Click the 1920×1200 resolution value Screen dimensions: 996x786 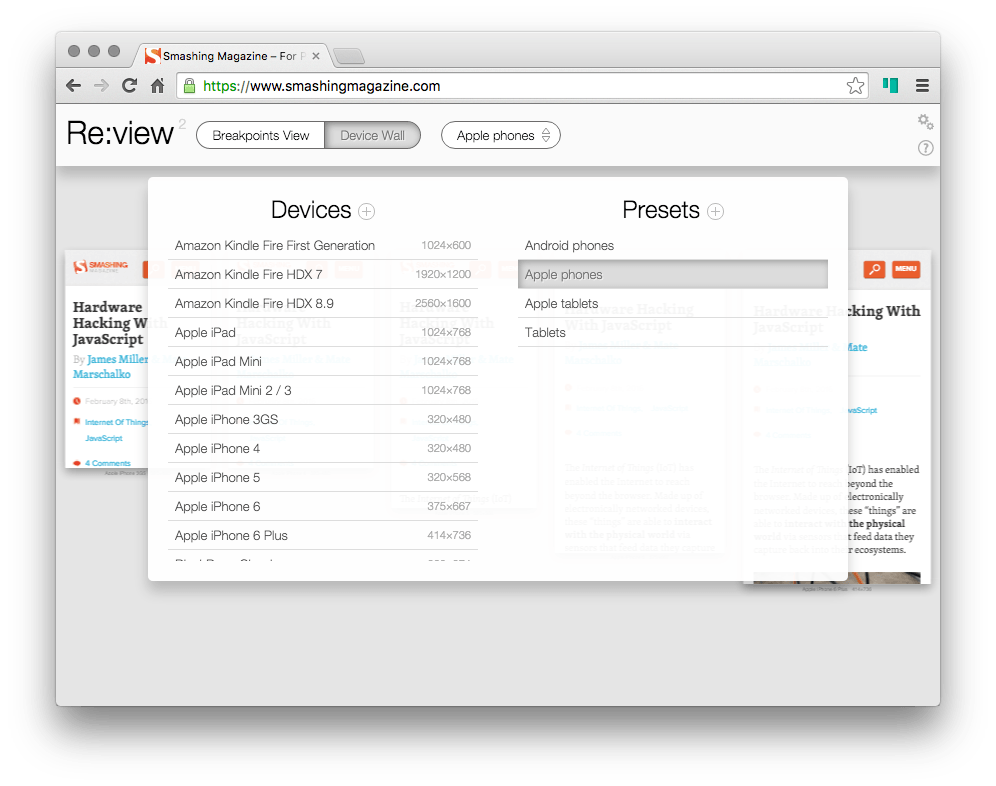[x=443, y=274]
